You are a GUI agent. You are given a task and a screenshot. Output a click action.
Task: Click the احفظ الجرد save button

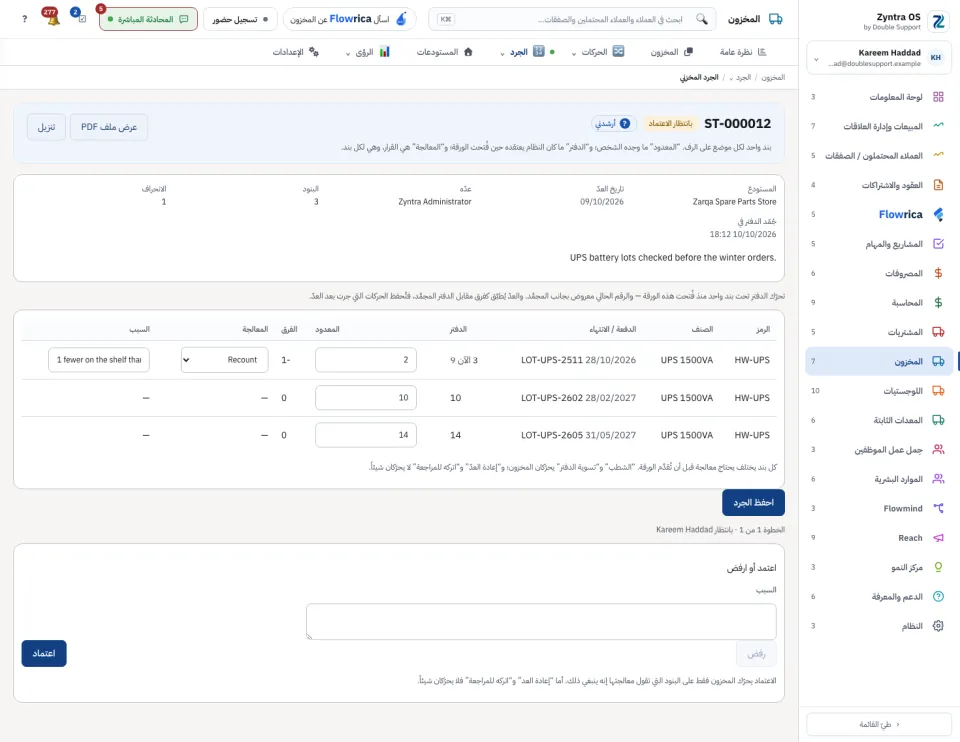(x=753, y=503)
